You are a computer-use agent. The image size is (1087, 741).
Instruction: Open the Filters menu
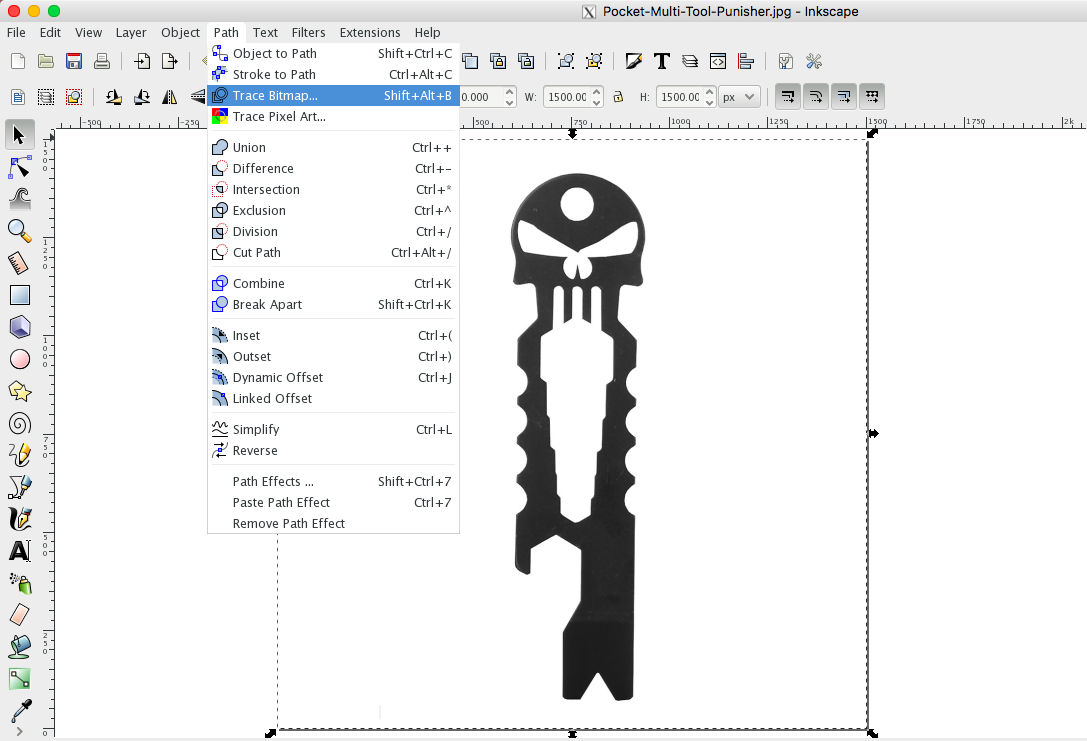pos(308,33)
